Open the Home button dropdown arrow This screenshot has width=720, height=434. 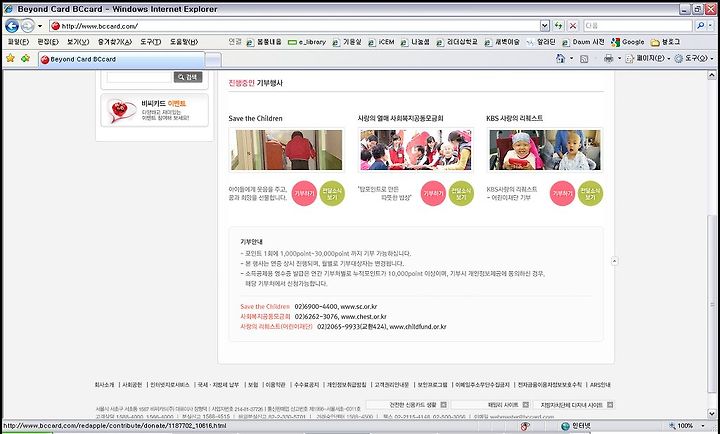click(x=571, y=58)
